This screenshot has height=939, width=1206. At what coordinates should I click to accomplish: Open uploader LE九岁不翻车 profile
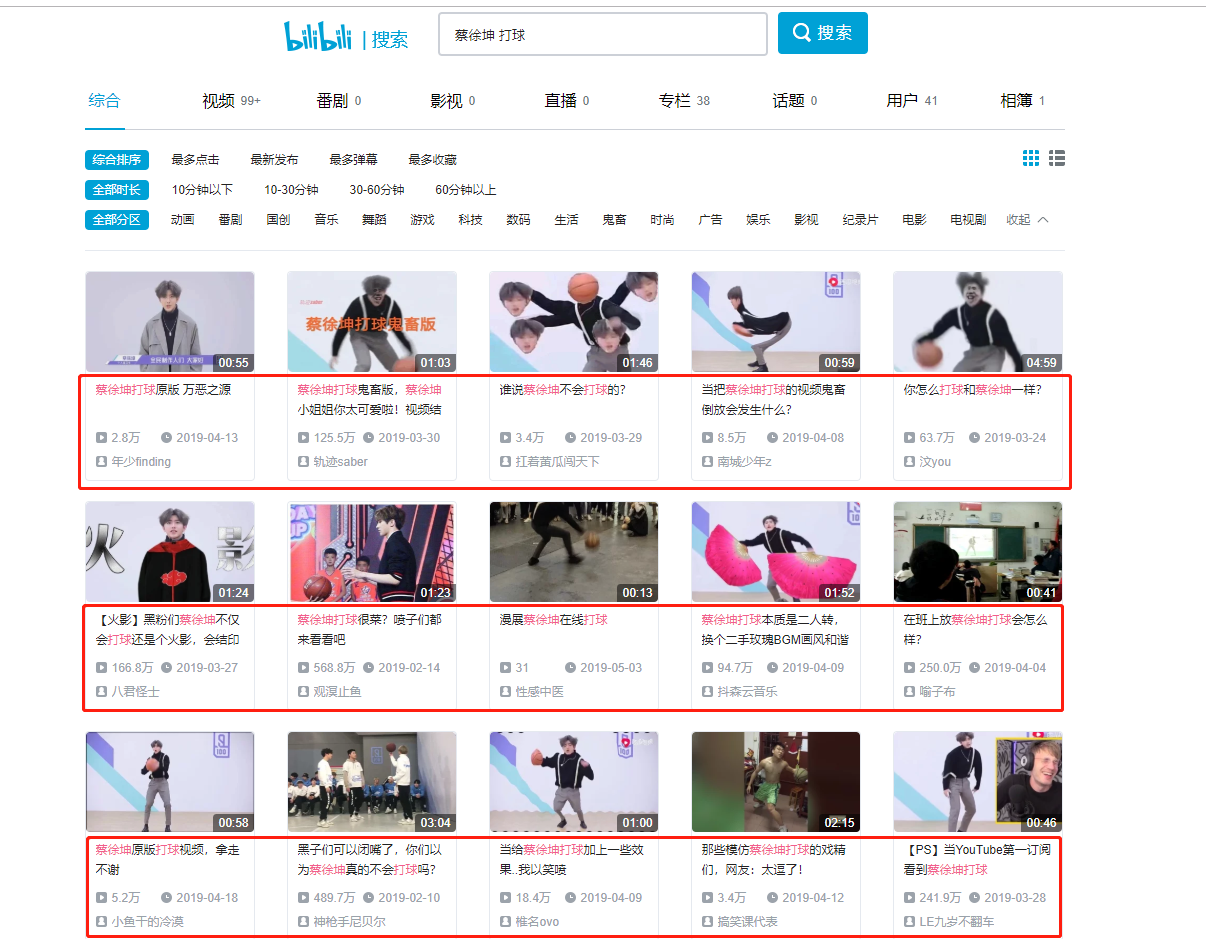[957, 922]
